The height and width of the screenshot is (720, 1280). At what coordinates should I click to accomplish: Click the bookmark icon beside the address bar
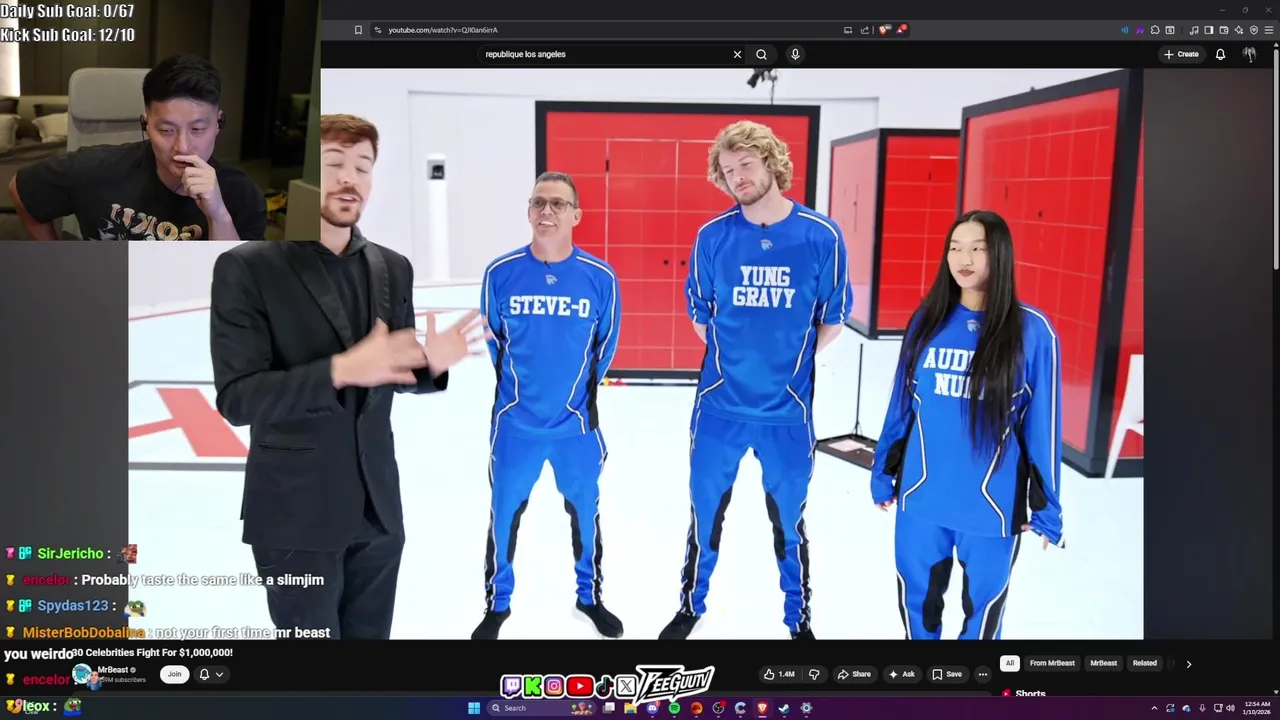coord(358,30)
